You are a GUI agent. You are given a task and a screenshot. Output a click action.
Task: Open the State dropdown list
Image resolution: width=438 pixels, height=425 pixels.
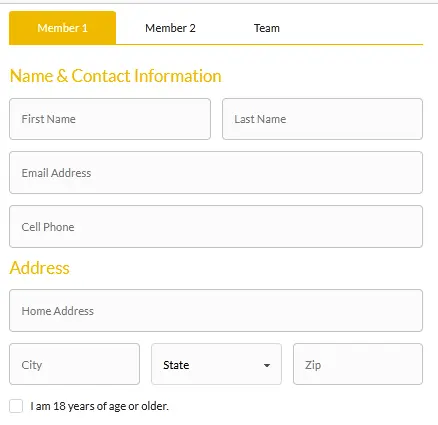(x=216, y=364)
